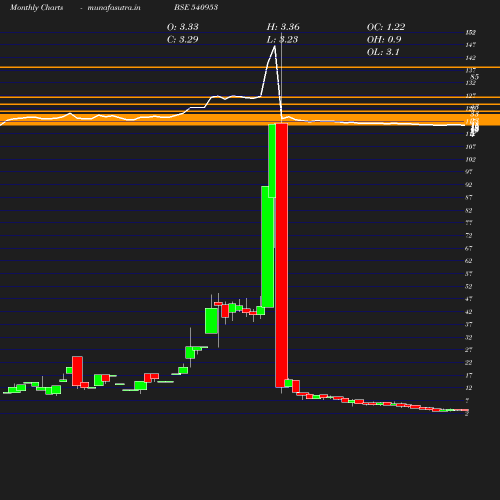Select the "OH: 0.9" reading

click(384, 39)
